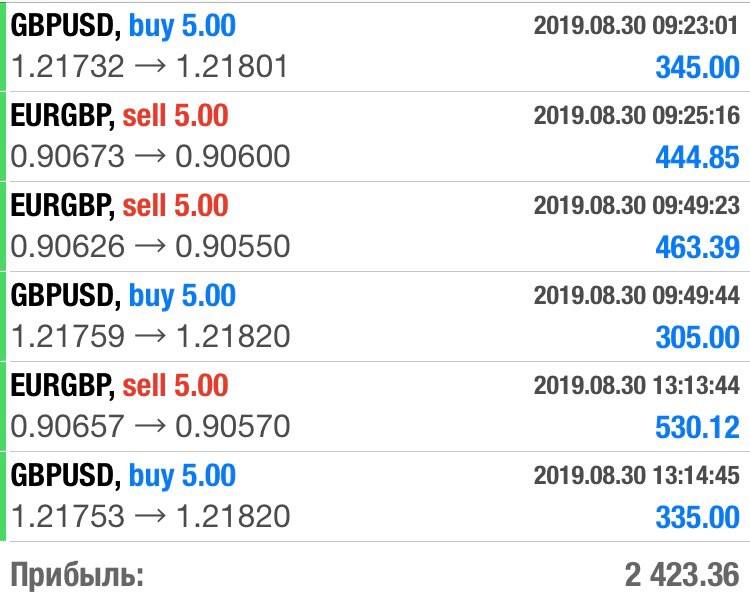Select the EURGBP sell trade at 09:25:16
Image resolution: width=750 pixels, height=598 pixels.
point(375,136)
